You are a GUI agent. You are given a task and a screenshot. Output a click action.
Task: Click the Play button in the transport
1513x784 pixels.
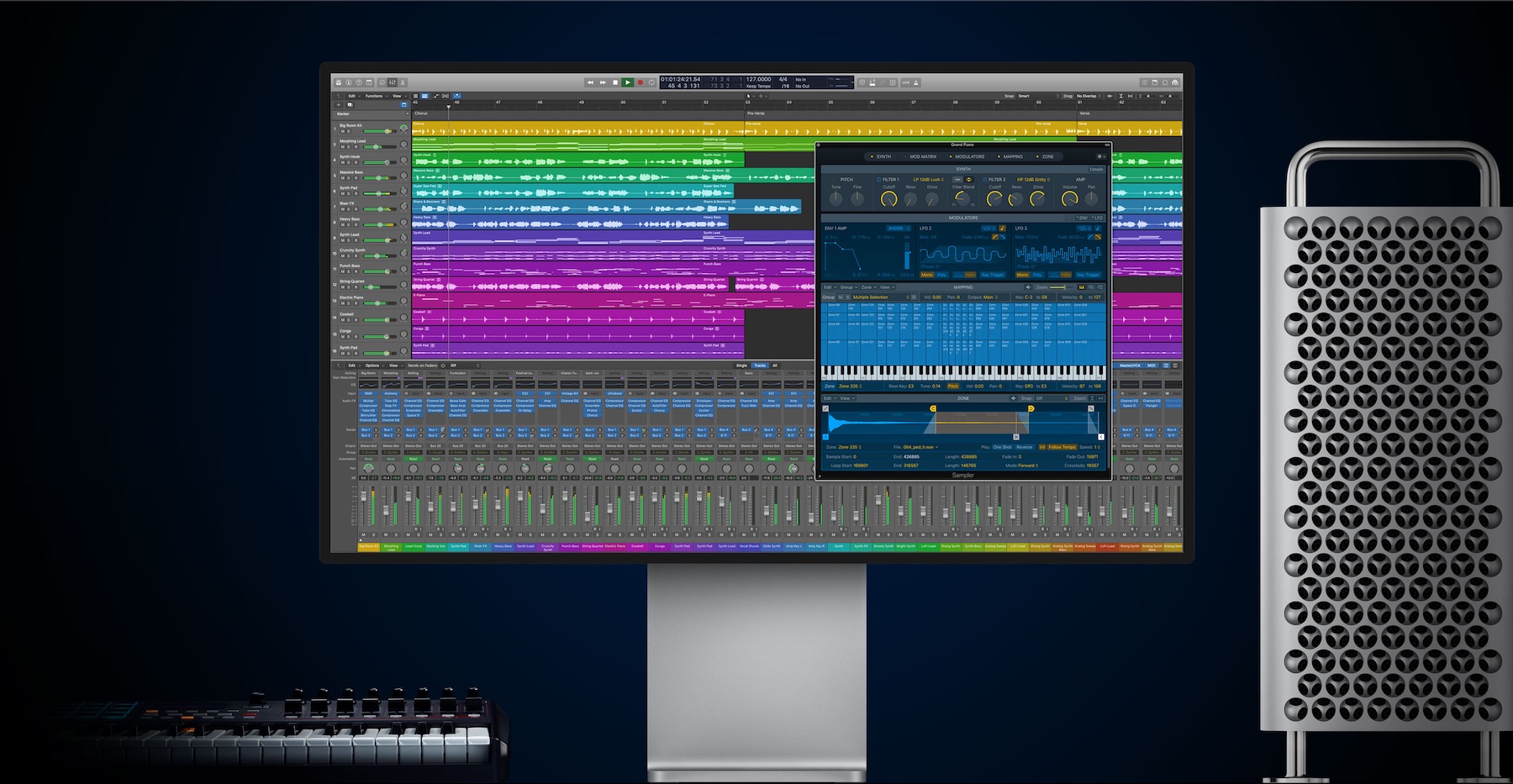[x=627, y=82]
